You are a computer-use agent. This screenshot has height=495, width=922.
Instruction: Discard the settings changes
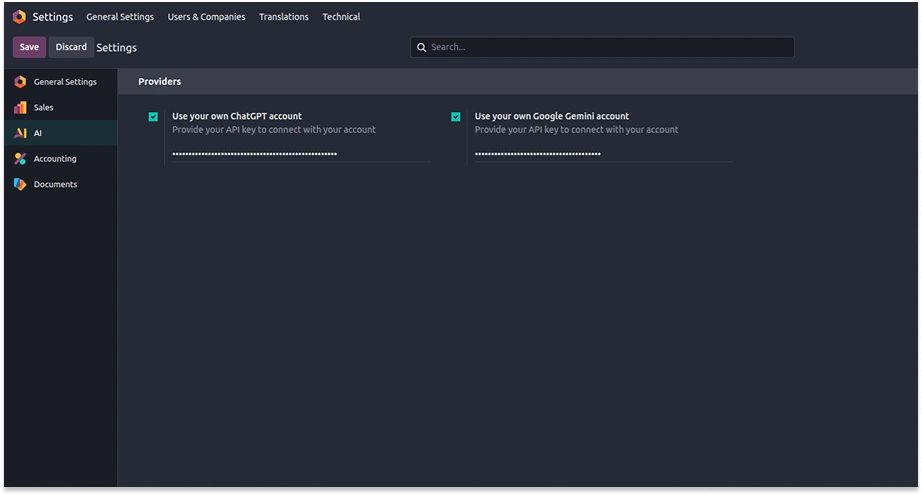tap(71, 47)
